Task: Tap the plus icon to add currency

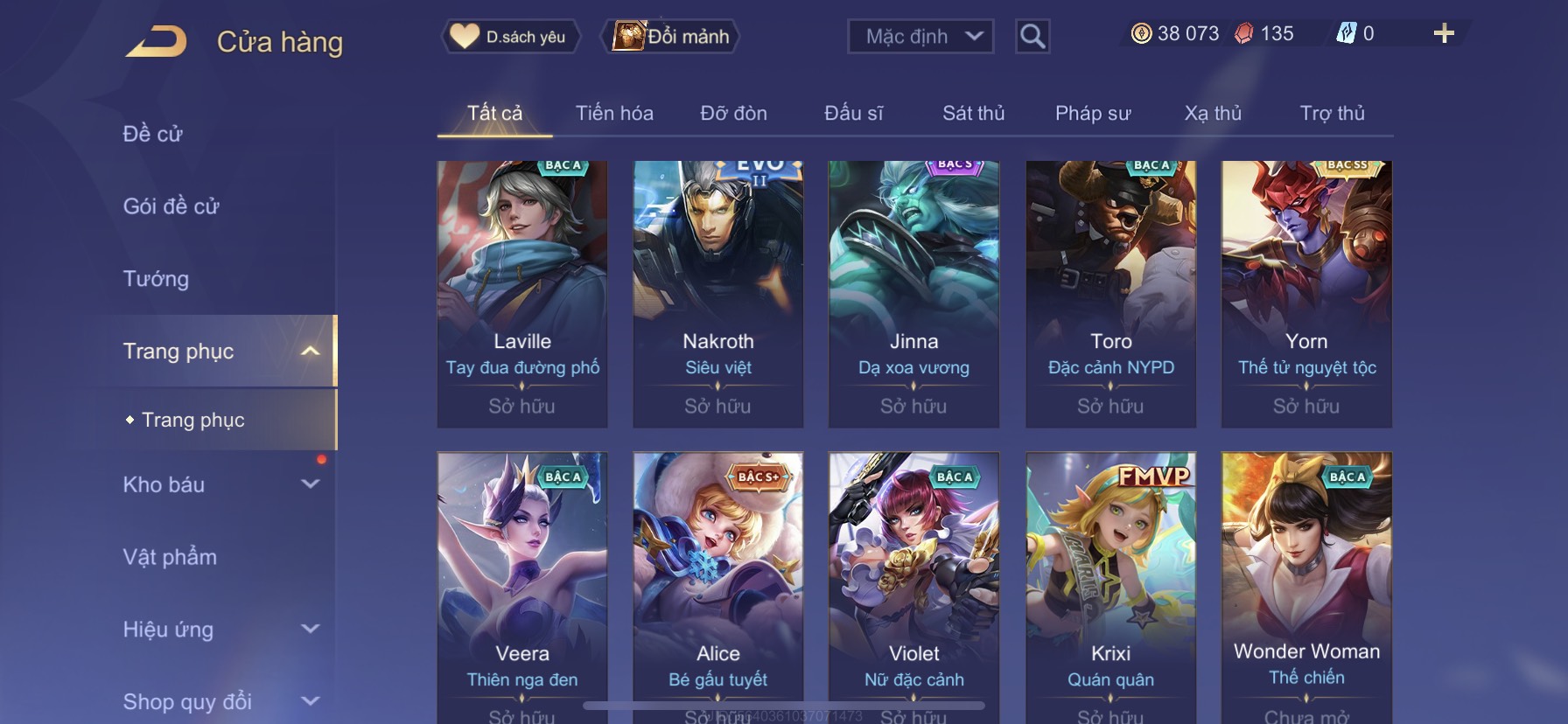Action: click(1444, 33)
